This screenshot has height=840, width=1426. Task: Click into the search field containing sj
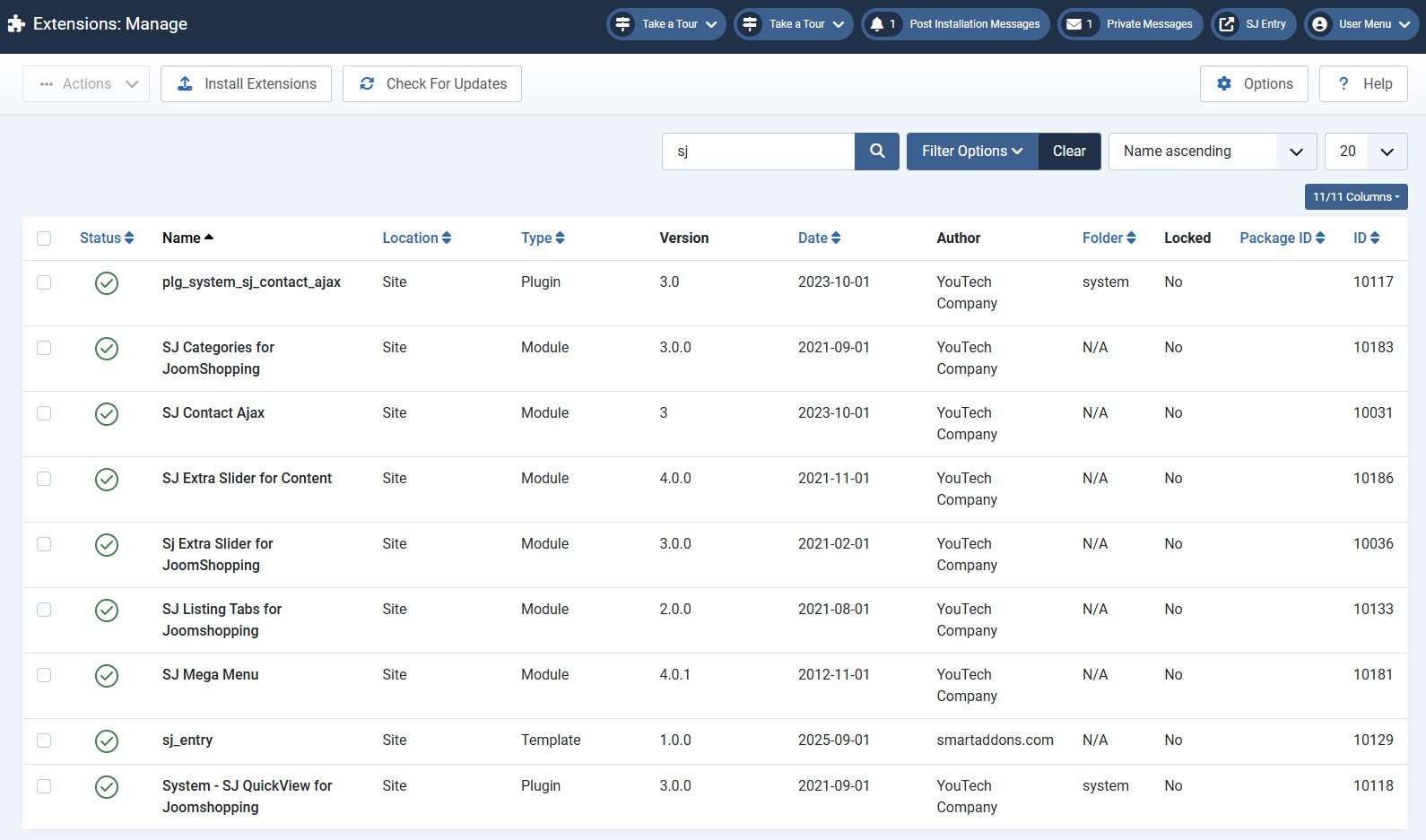point(758,152)
